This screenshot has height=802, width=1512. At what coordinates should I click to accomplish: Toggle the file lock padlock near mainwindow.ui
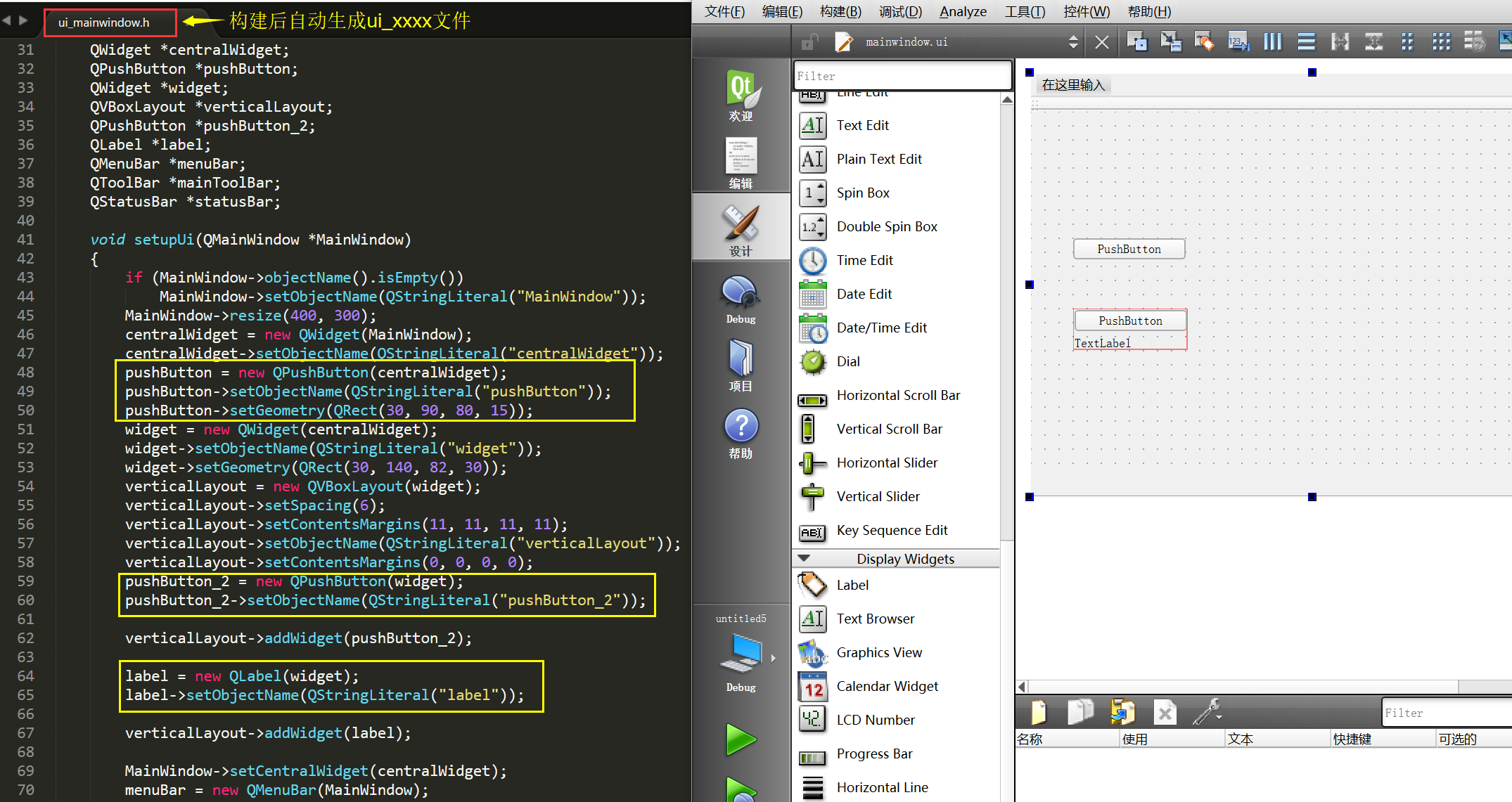(809, 41)
